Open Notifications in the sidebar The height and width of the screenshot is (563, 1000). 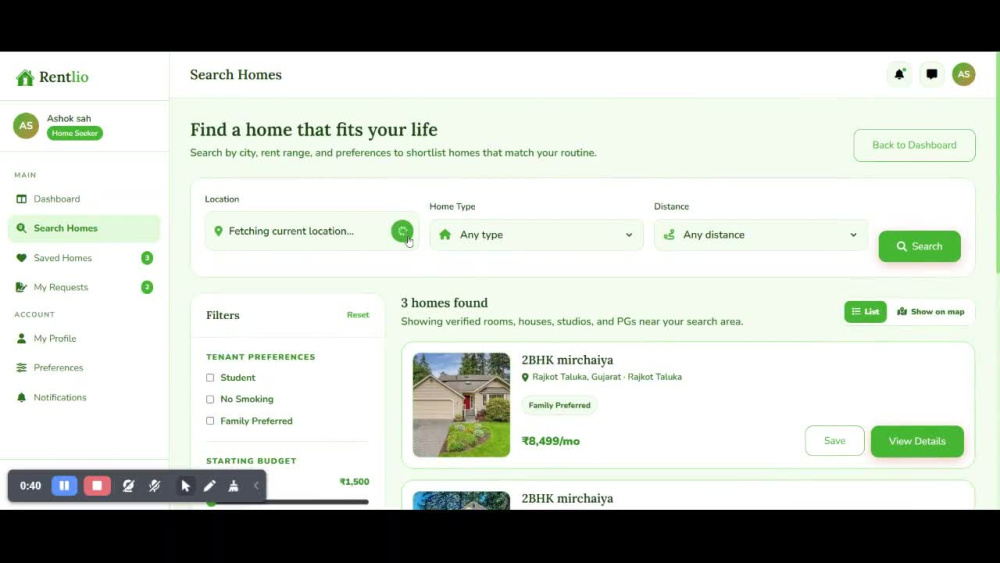tap(84, 397)
